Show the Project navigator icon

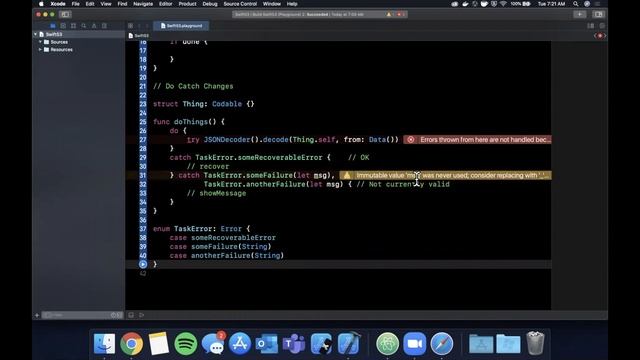coord(53,26)
